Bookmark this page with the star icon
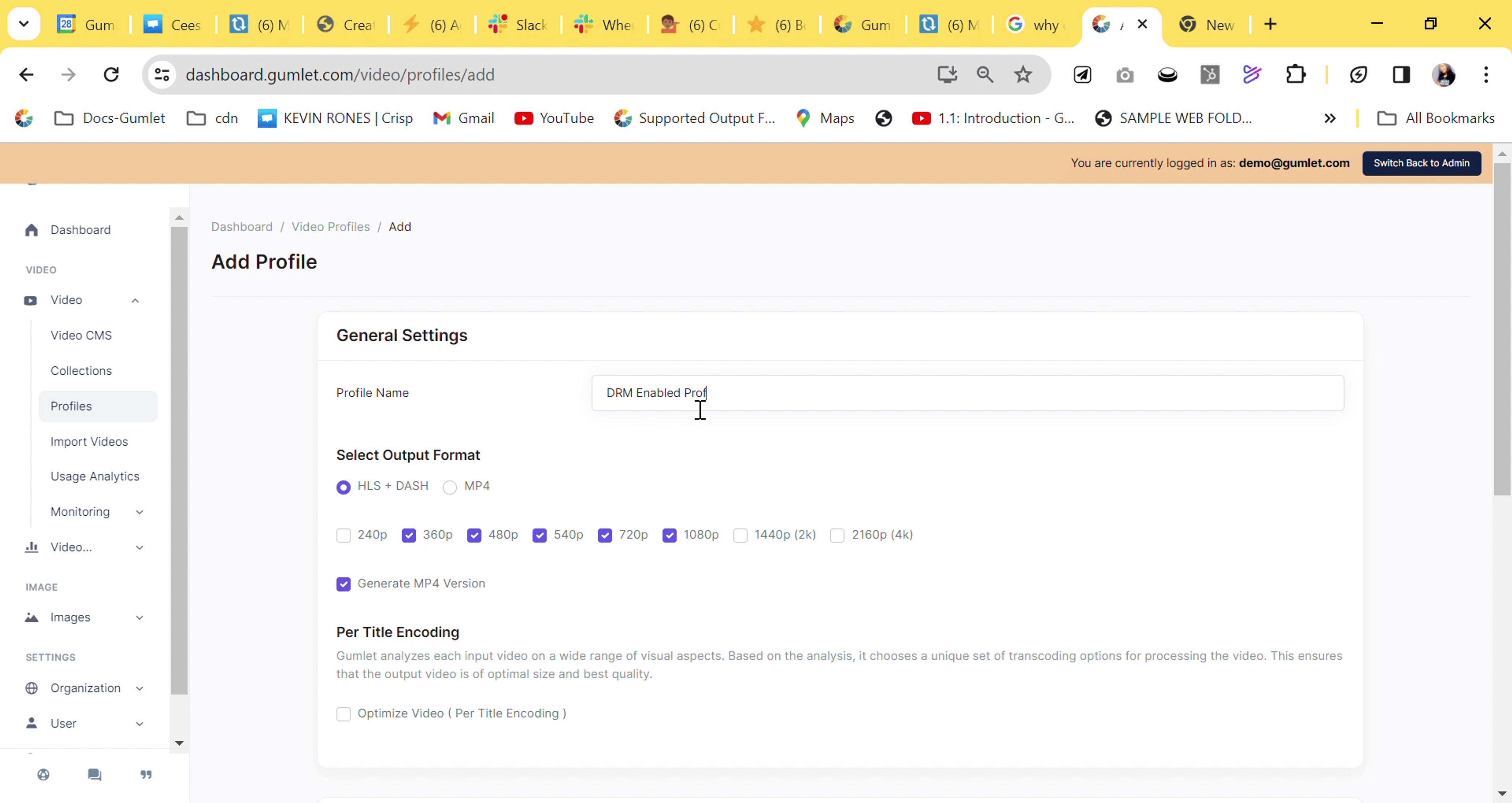This screenshot has width=1512, height=803. 1023,74
